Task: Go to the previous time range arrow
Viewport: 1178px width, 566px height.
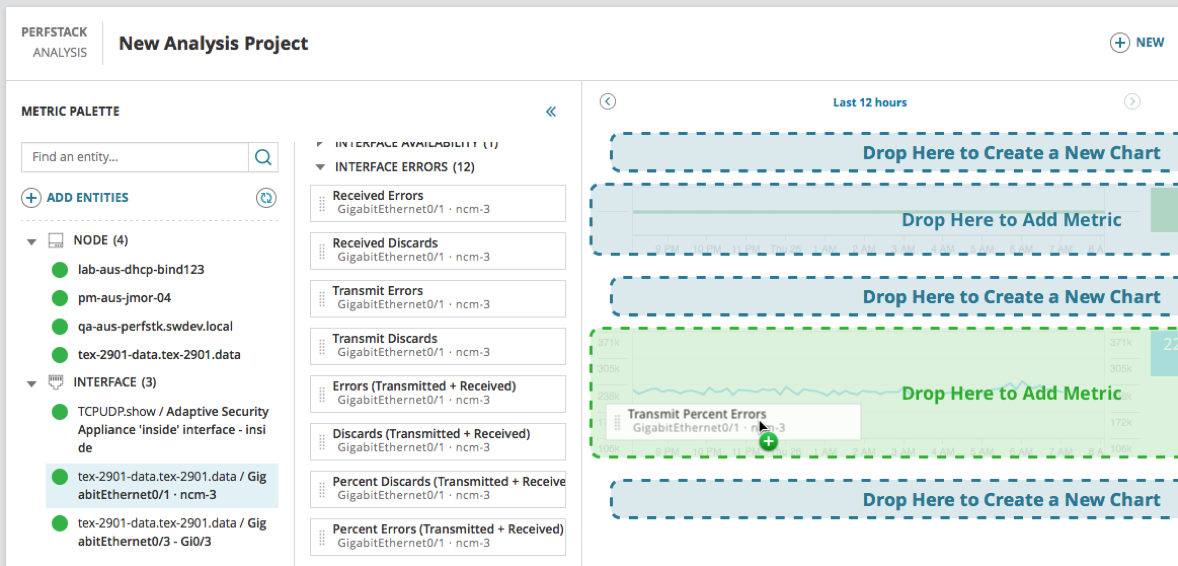Action: pos(608,101)
